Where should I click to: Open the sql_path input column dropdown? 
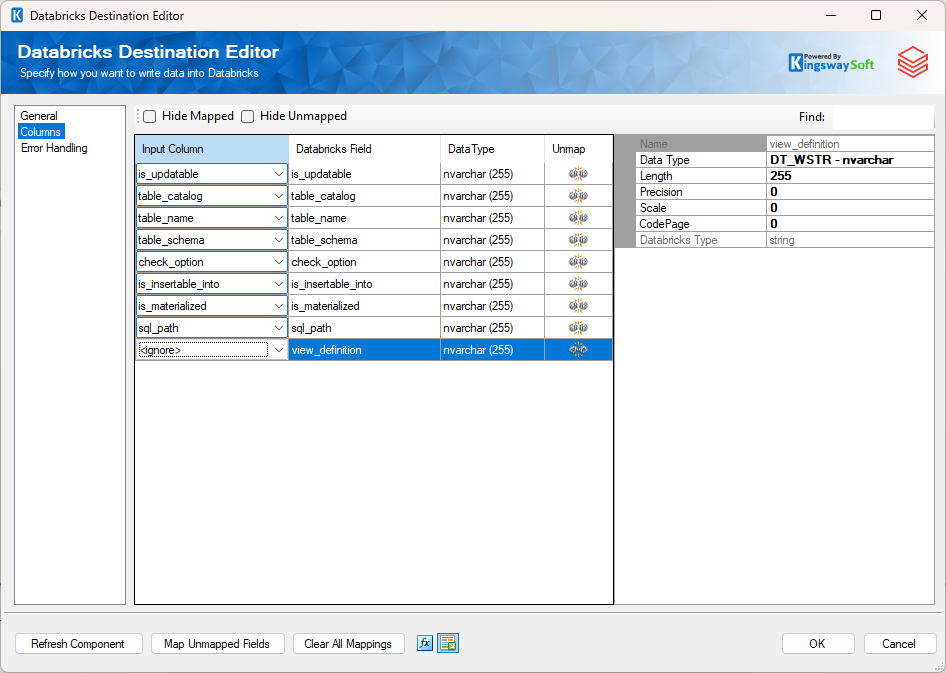click(x=278, y=328)
